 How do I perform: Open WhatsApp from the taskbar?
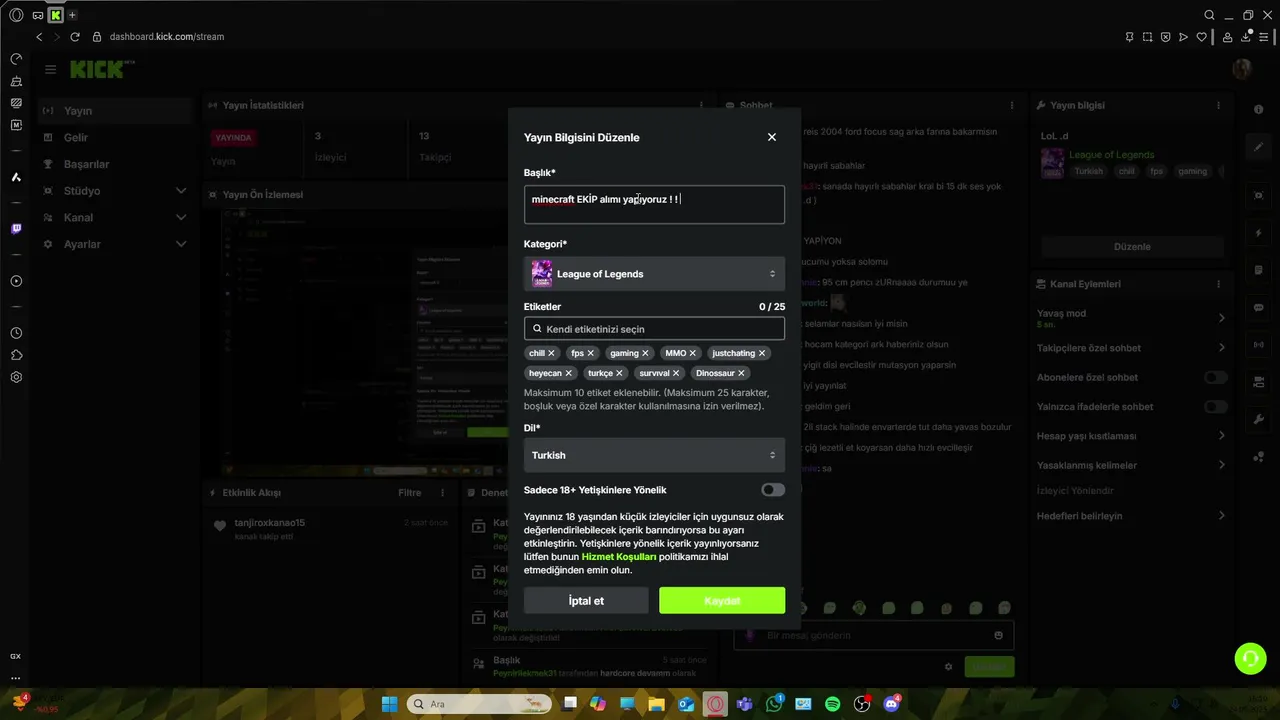tap(774, 704)
